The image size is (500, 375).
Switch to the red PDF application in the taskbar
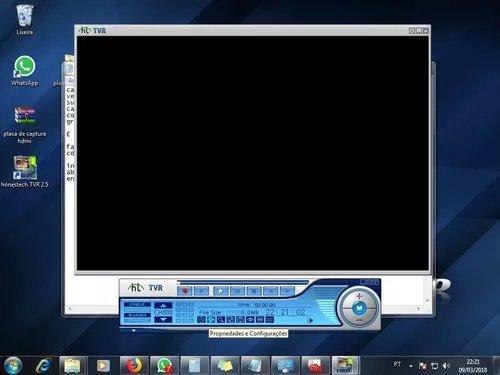pyautogui.click(x=315, y=366)
